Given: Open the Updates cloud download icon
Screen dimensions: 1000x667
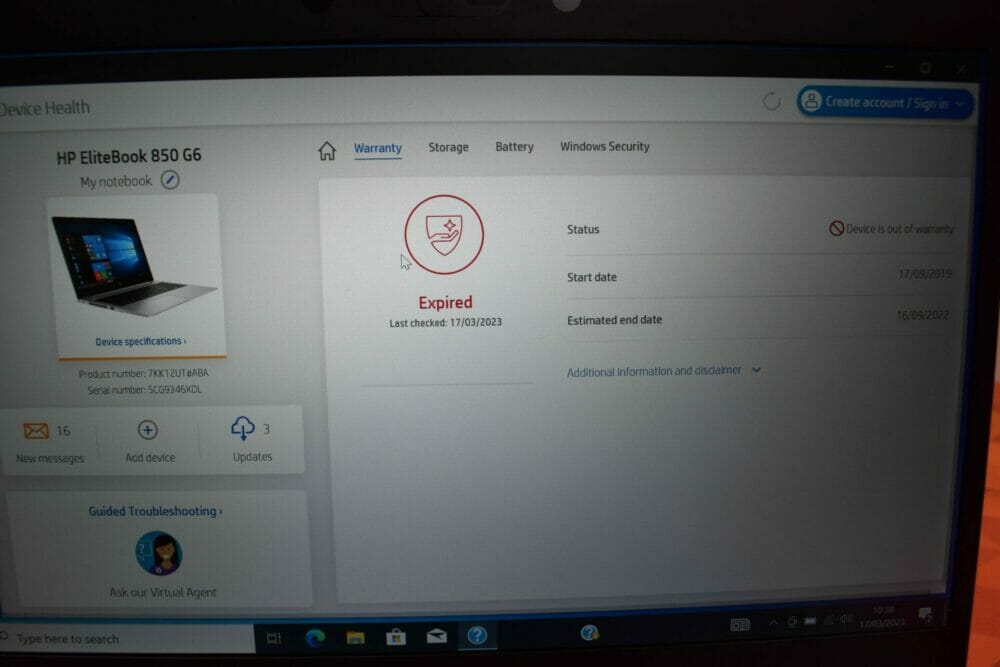Looking at the screenshot, I should point(242,429).
